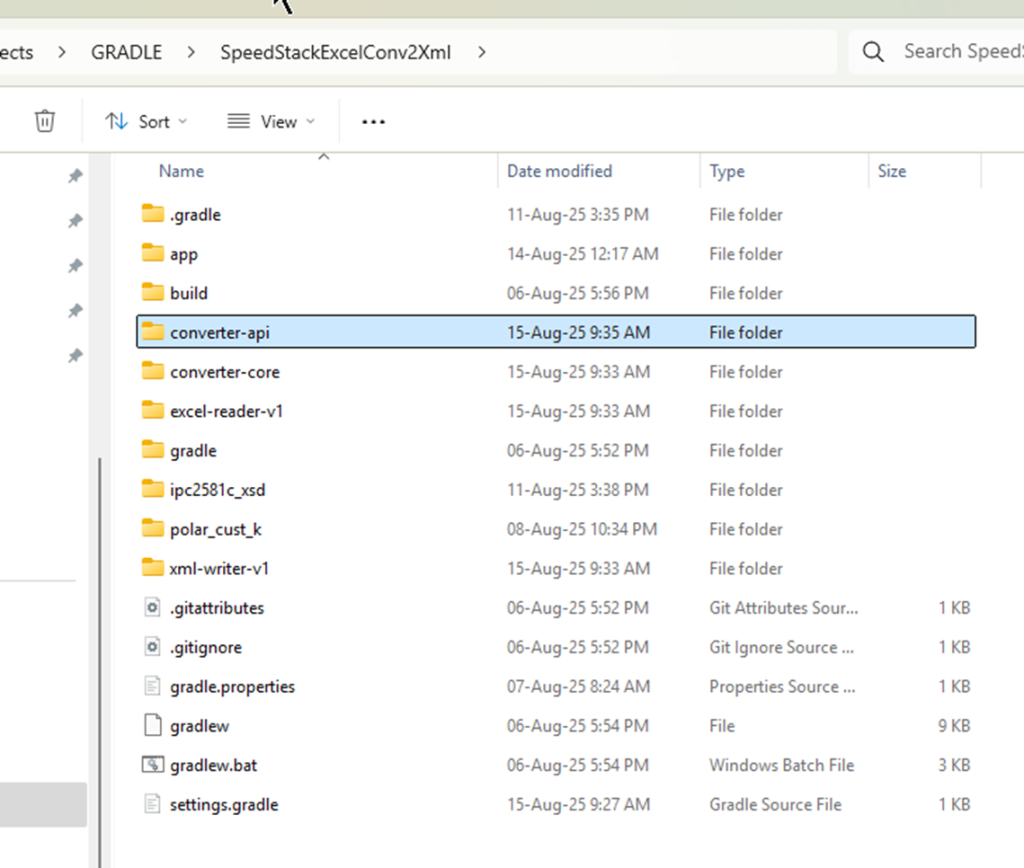Click the gradlew.bat batch file icon
This screenshot has height=868, width=1024.
(x=152, y=765)
